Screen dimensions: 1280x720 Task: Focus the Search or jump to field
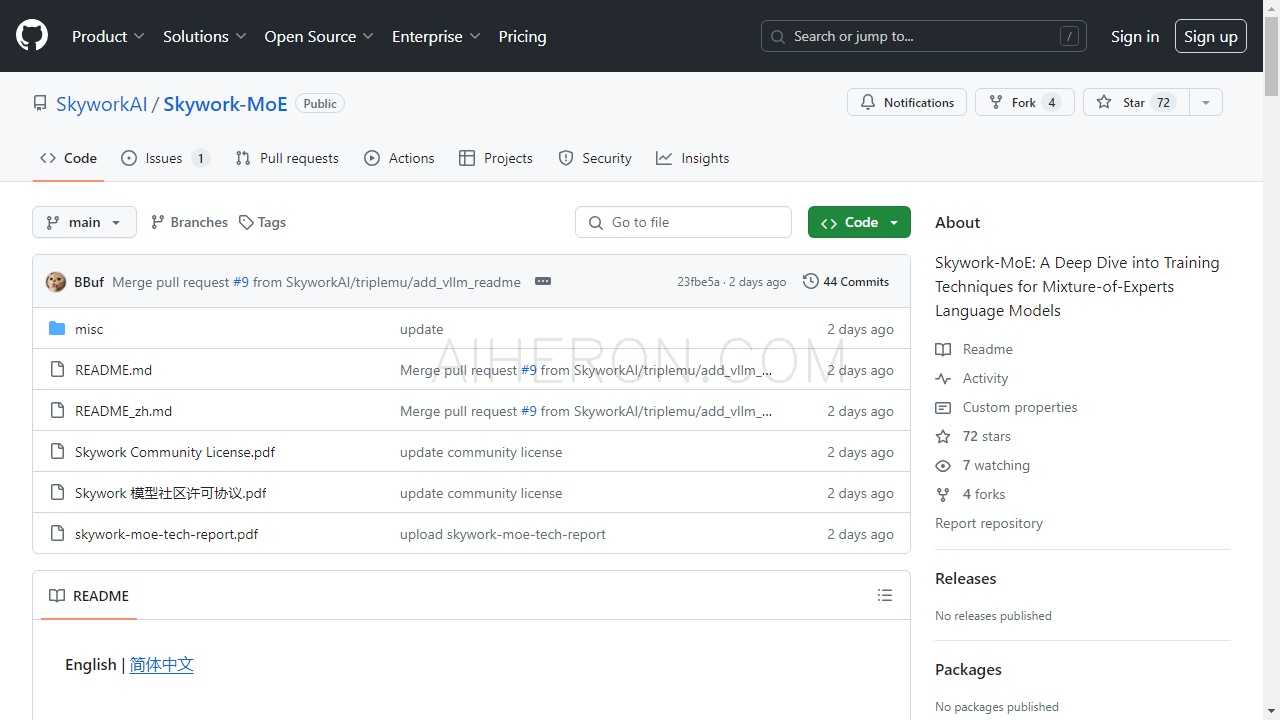924,36
